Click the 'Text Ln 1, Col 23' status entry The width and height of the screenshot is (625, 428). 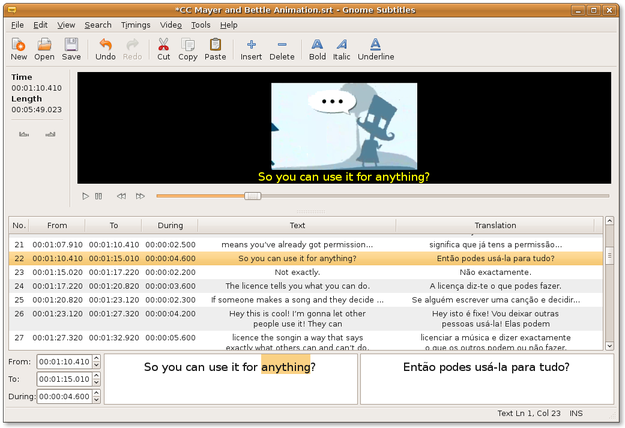(x=529, y=413)
